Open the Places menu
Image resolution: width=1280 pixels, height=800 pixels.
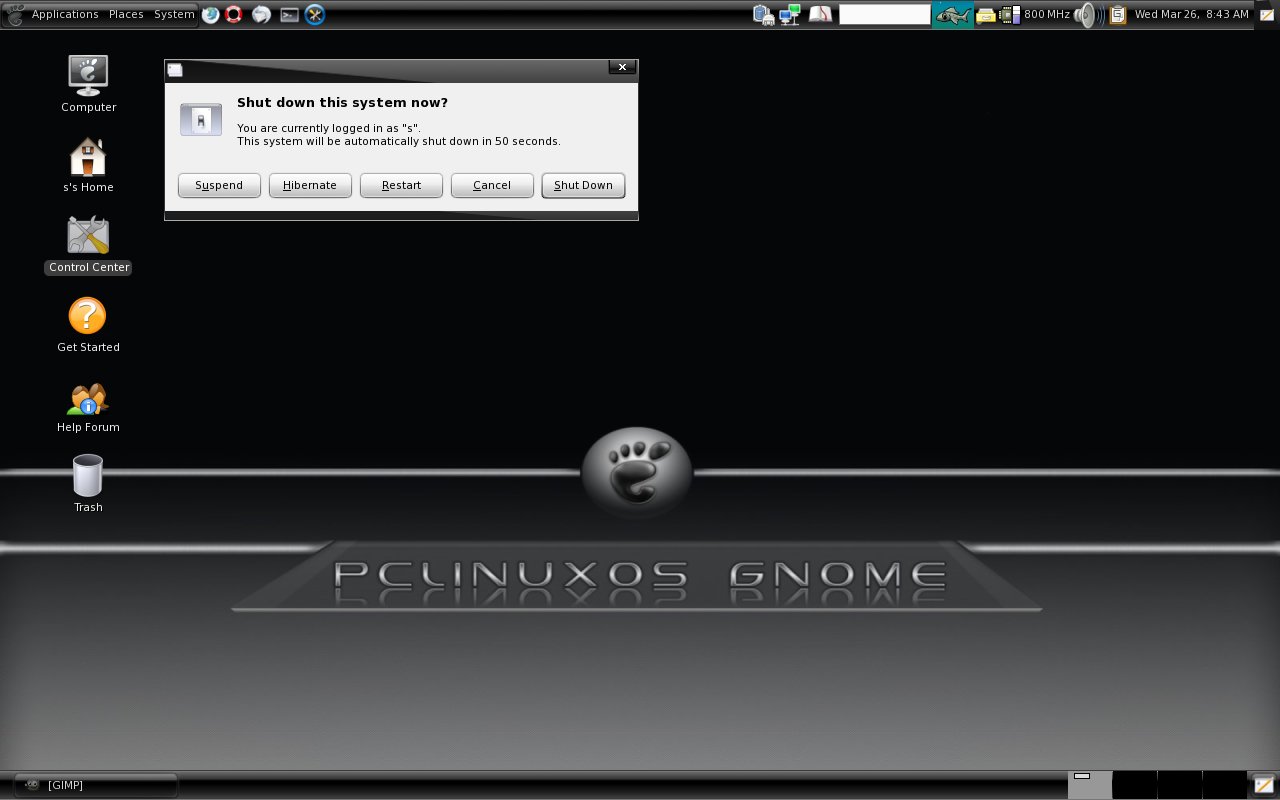126,14
